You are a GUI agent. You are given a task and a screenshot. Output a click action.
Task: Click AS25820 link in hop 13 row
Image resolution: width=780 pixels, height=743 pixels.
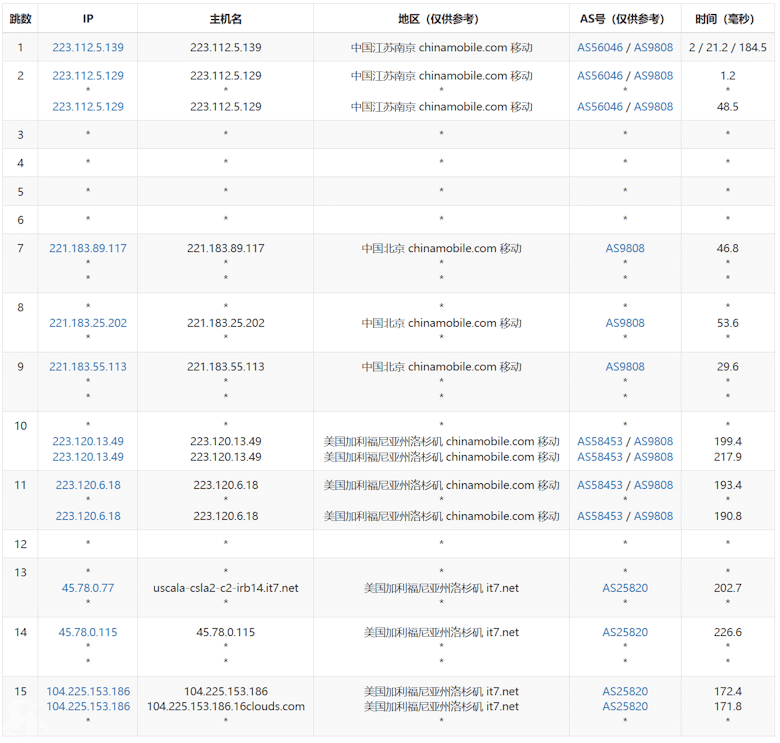(x=625, y=588)
